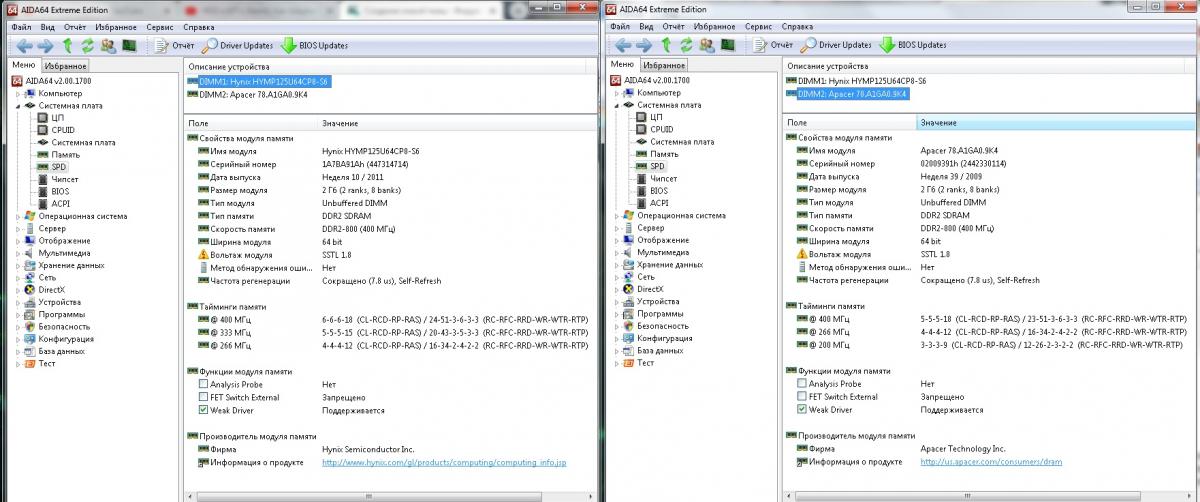Open the Hynix product information link
This screenshot has height=502, width=1200.
443,462
